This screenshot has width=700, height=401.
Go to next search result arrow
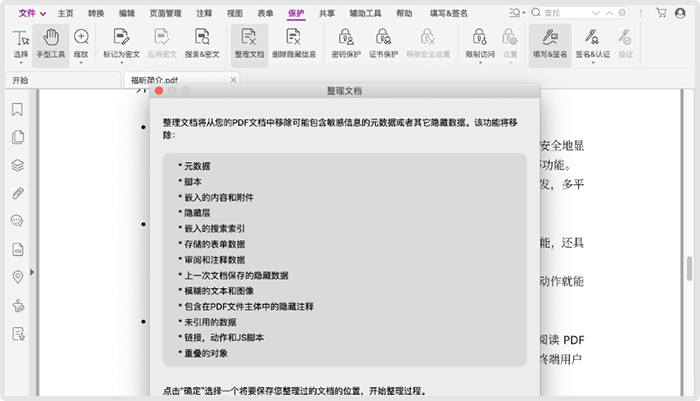click(596, 13)
